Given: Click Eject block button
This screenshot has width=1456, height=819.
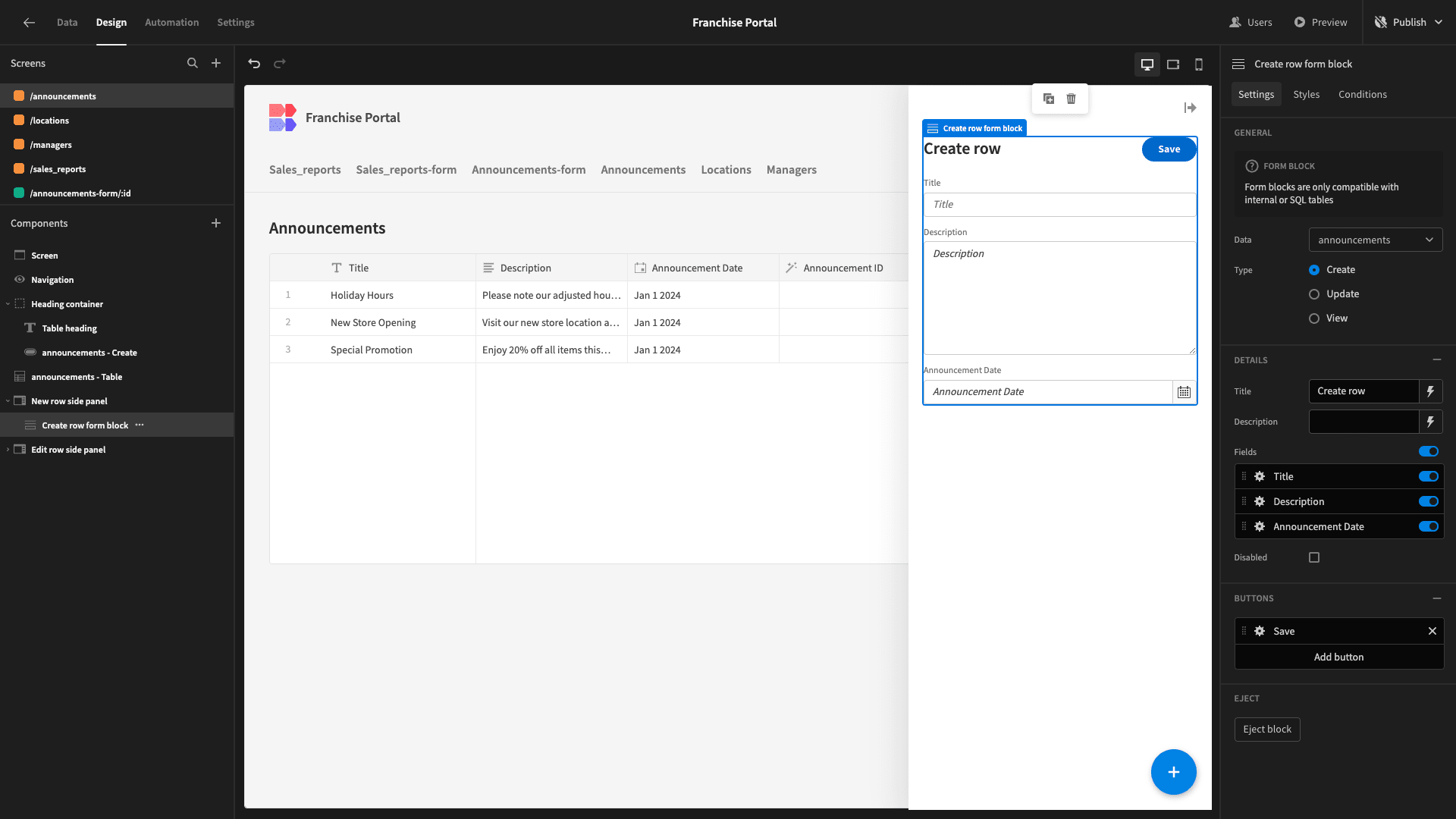Looking at the screenshot, I should pyautogui.click(x=1267, y=730).
